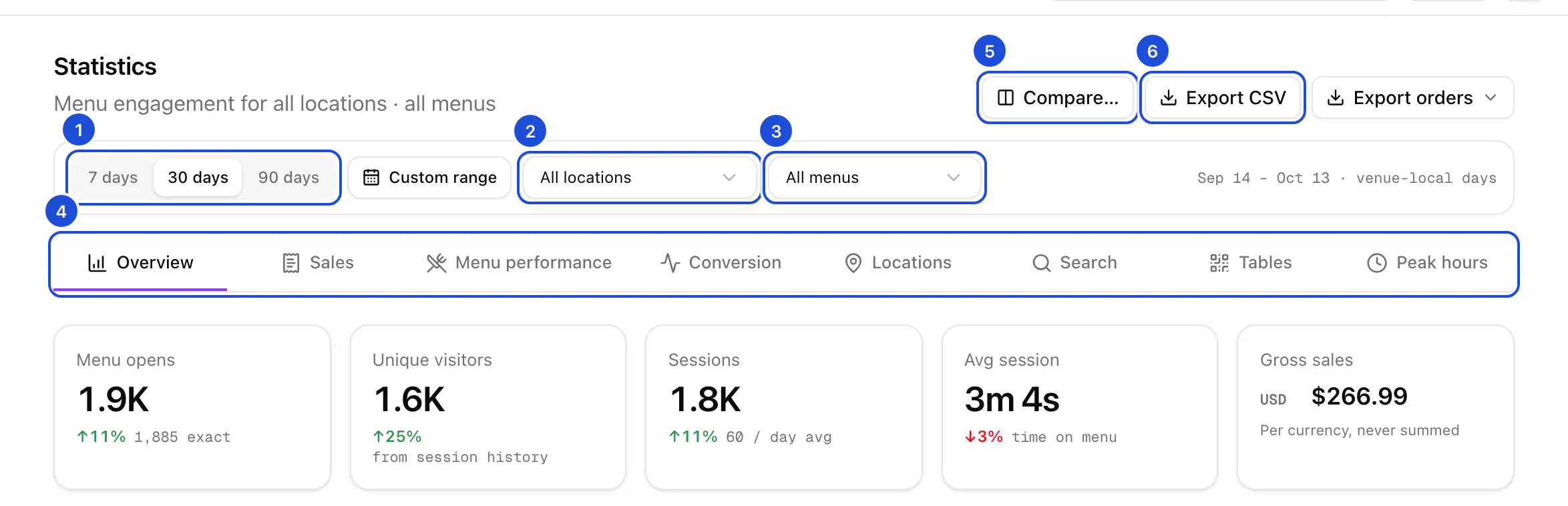Click the pulse line Conversion icon
The image size is (1568, 506).
click(x=670, y=263)
